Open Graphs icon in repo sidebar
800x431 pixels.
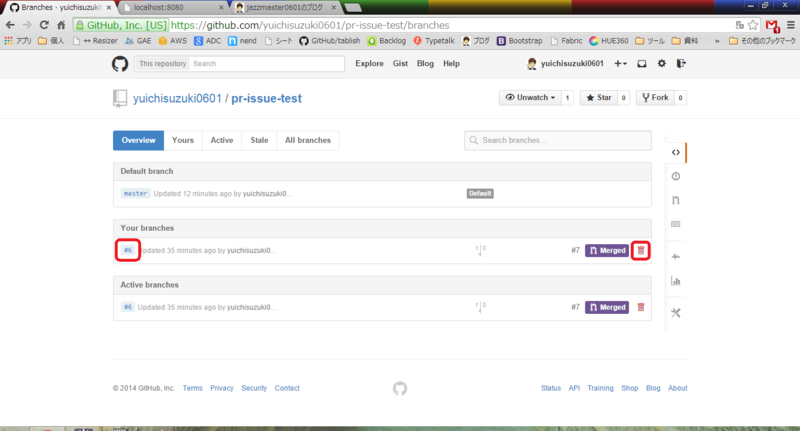coord(676,281)
